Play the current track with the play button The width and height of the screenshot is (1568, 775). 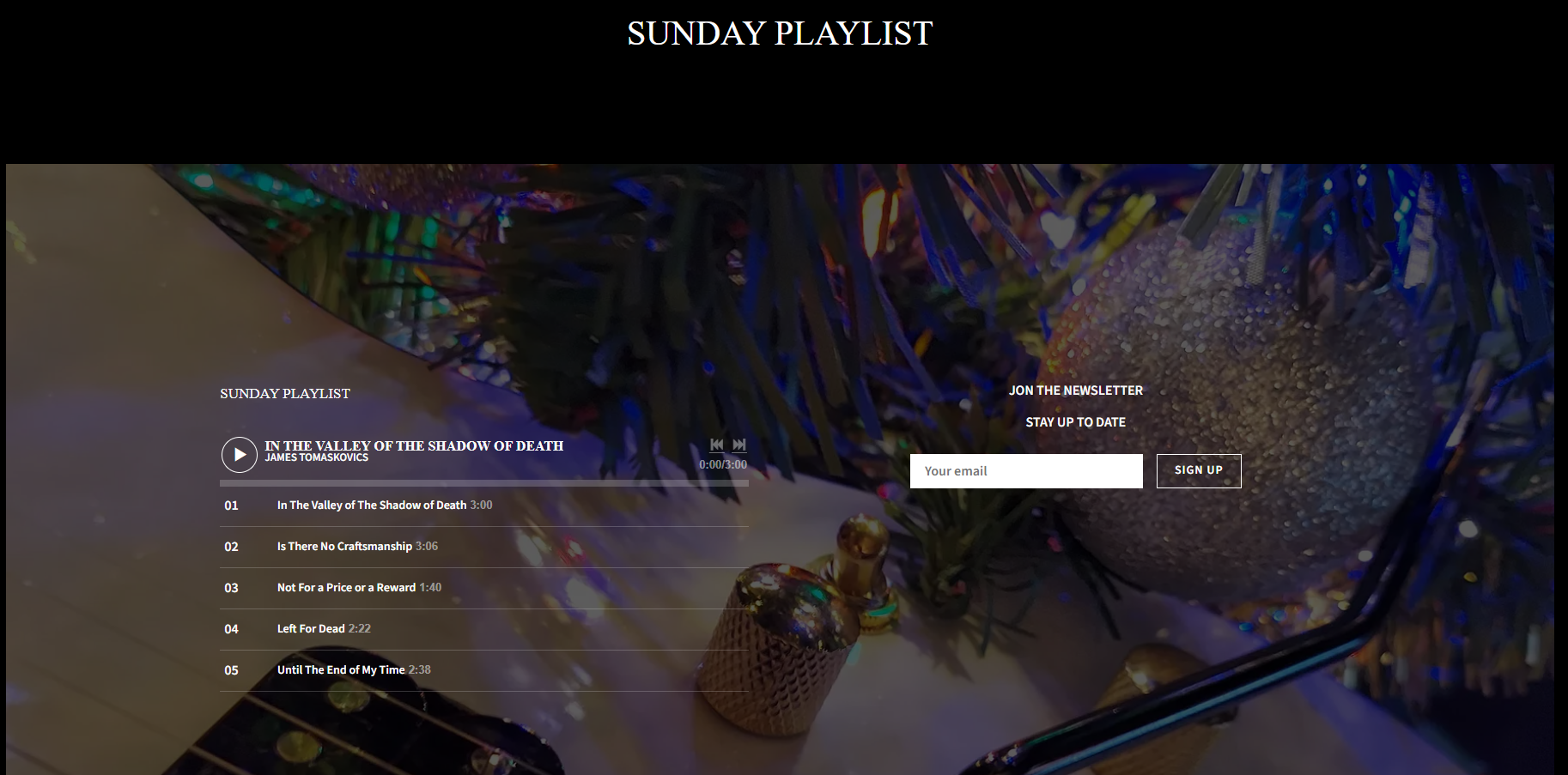click(240, 455)
